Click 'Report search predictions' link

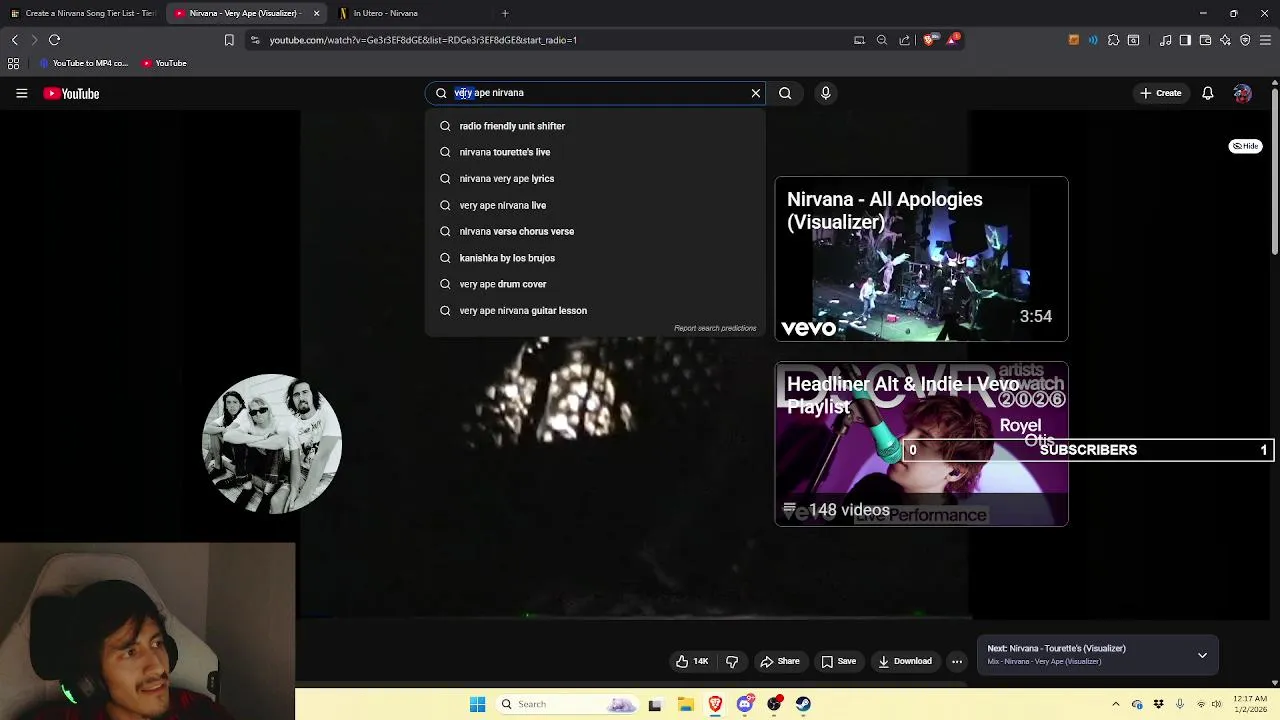(x=715, y=328)
